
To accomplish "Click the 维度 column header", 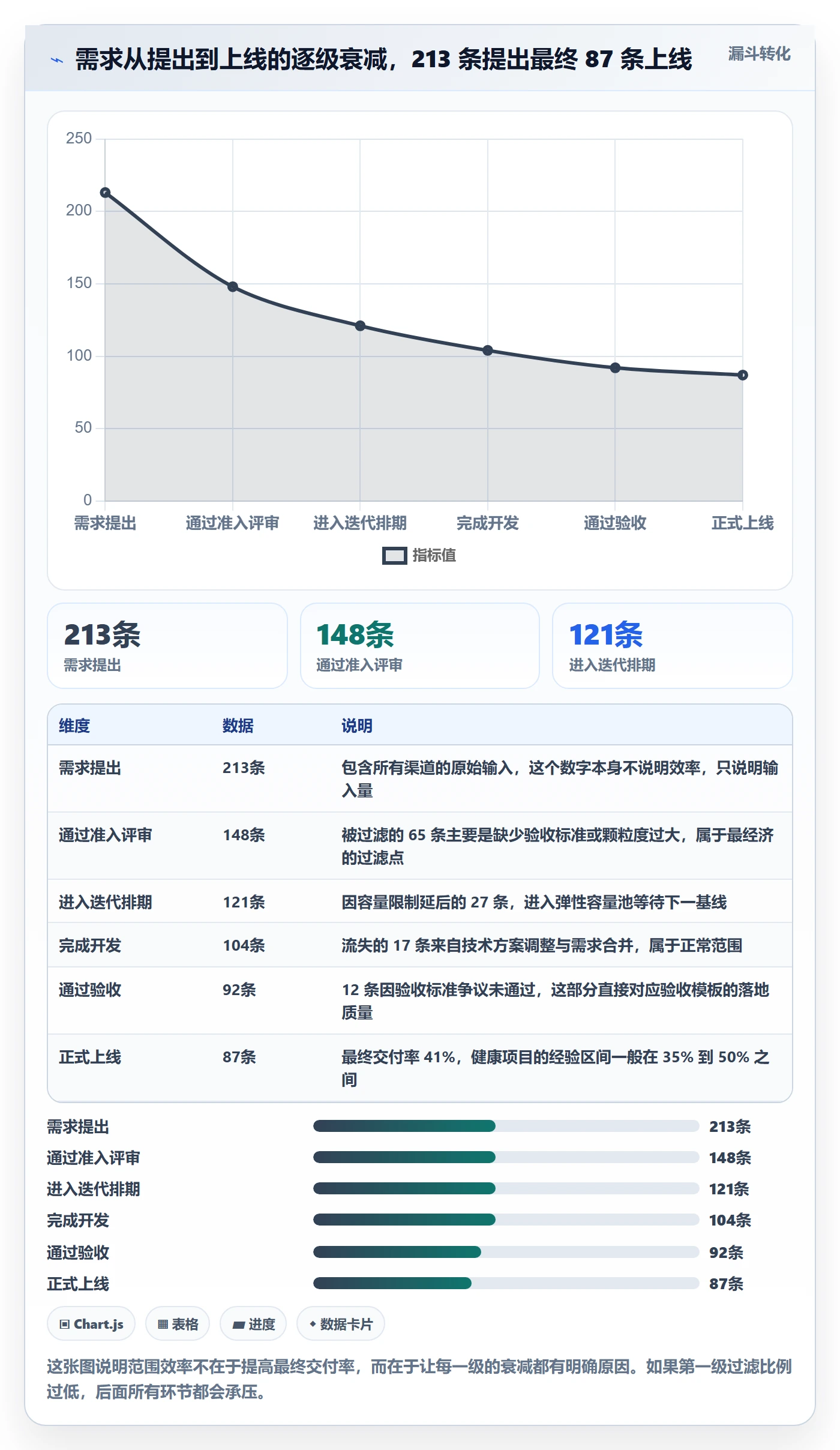I will [74, 726].
